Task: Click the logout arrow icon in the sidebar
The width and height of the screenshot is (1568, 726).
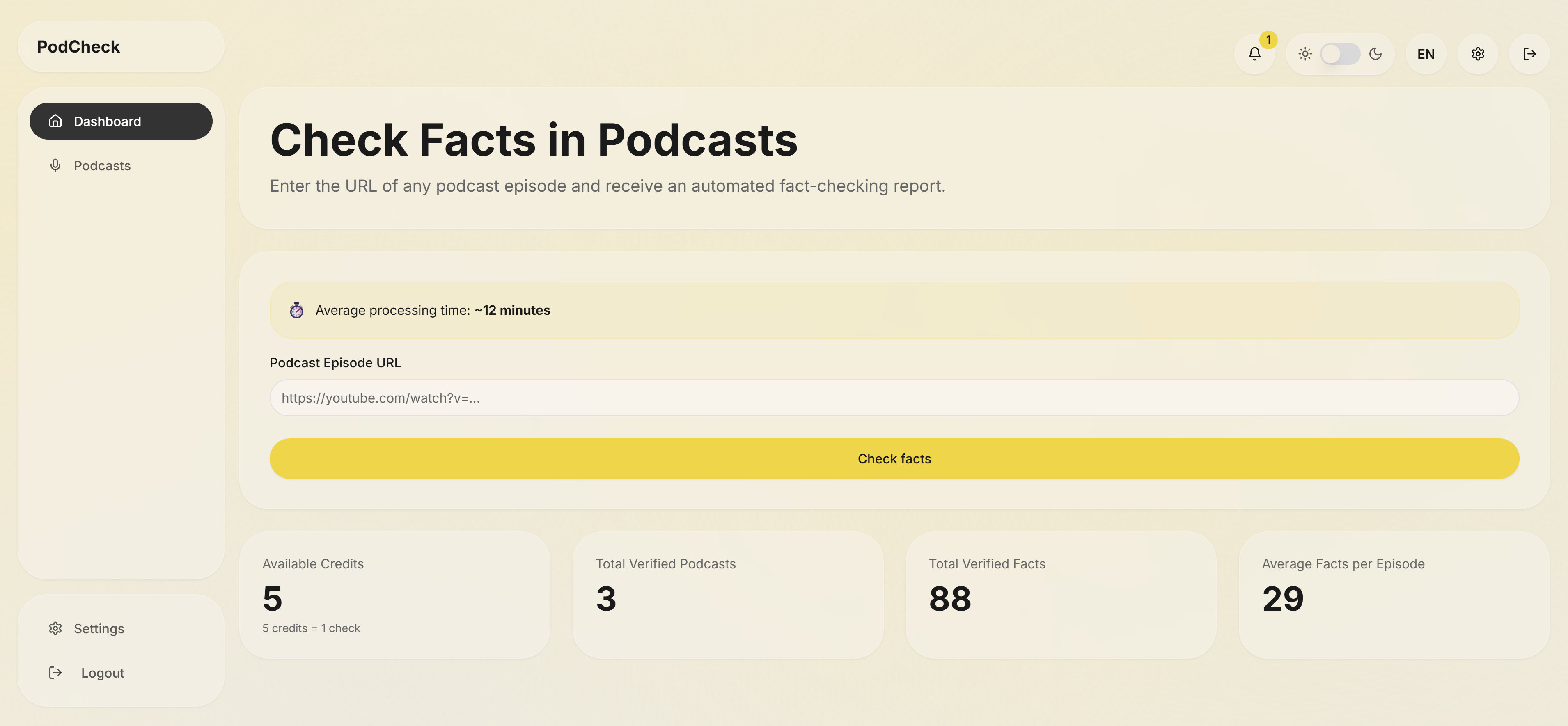Action: tap(55, 673)
